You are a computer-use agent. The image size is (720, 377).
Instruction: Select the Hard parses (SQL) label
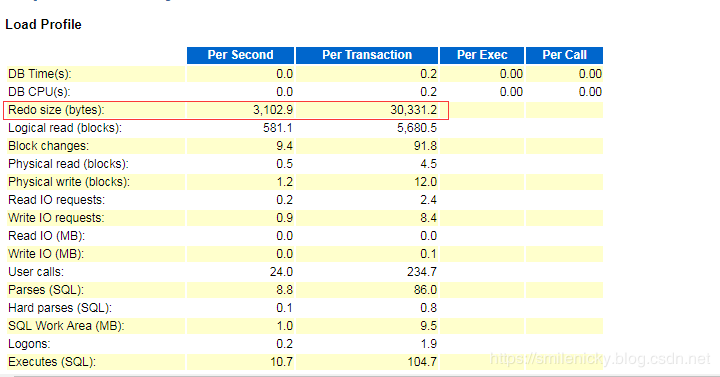coord(60,308)
